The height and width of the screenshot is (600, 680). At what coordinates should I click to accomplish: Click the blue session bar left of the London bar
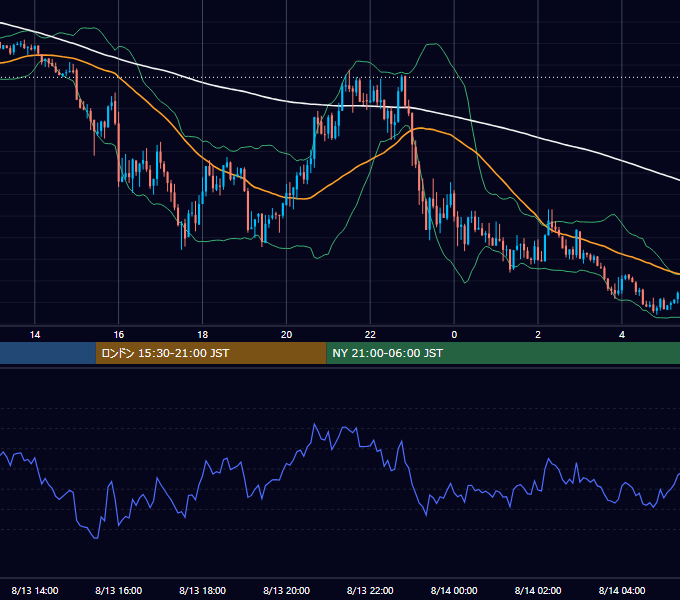pyautogui.click(x=48, y=353)
